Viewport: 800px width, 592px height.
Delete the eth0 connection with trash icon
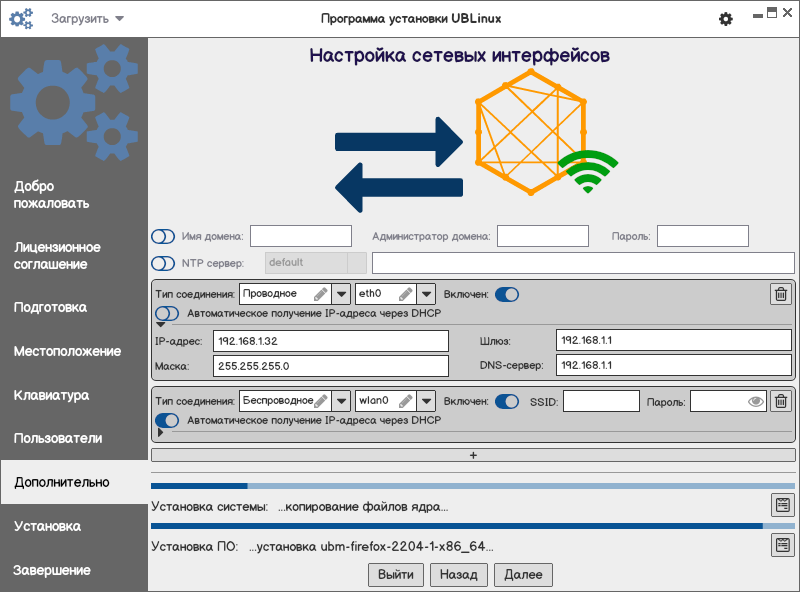781,294
